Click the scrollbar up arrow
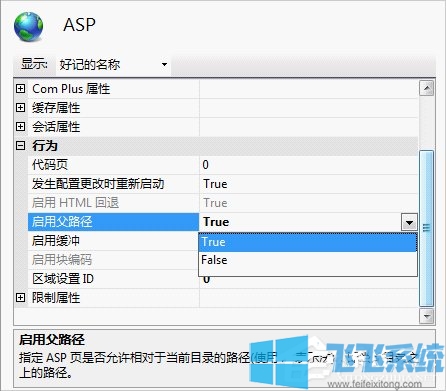Viewport: 446px width, 391px height. tap(426, 88)
